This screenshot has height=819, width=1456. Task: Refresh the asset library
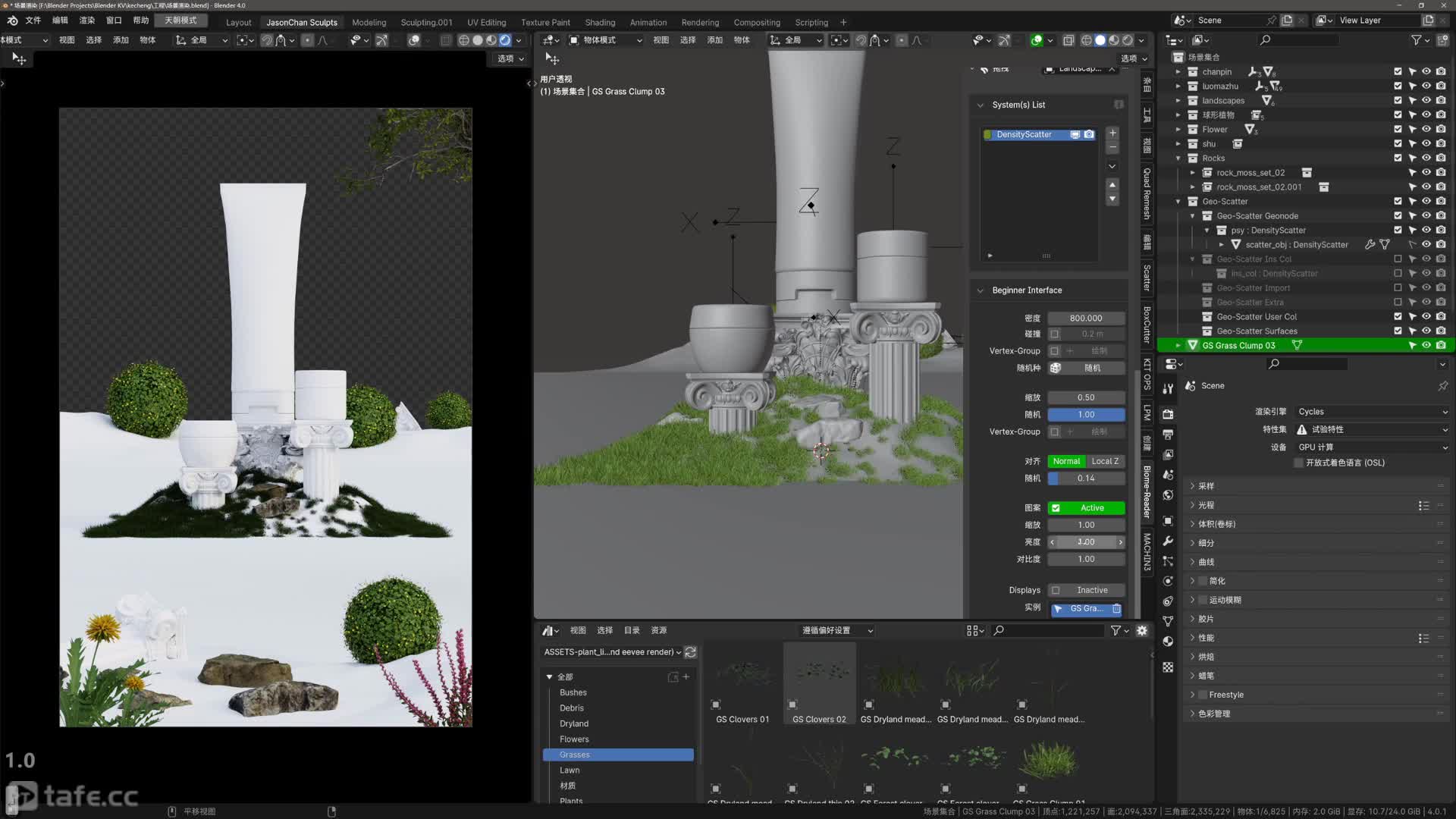(x=690, y=652)
